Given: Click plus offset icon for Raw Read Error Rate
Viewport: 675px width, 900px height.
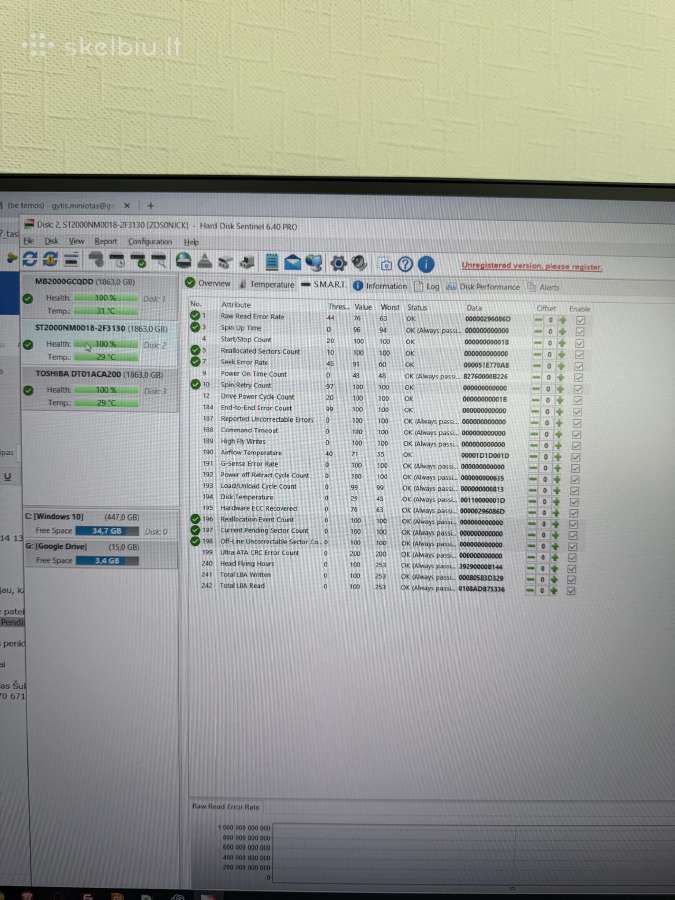Looking at the screenshot, I should (x=562, y=320).
